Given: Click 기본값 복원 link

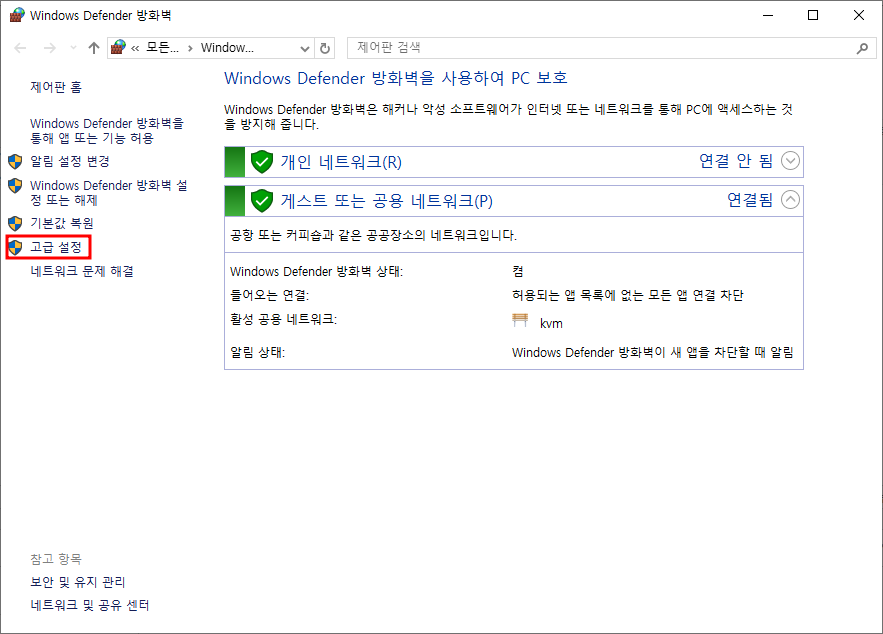Looking at the screenshot, I should click(x=62, y=223).
